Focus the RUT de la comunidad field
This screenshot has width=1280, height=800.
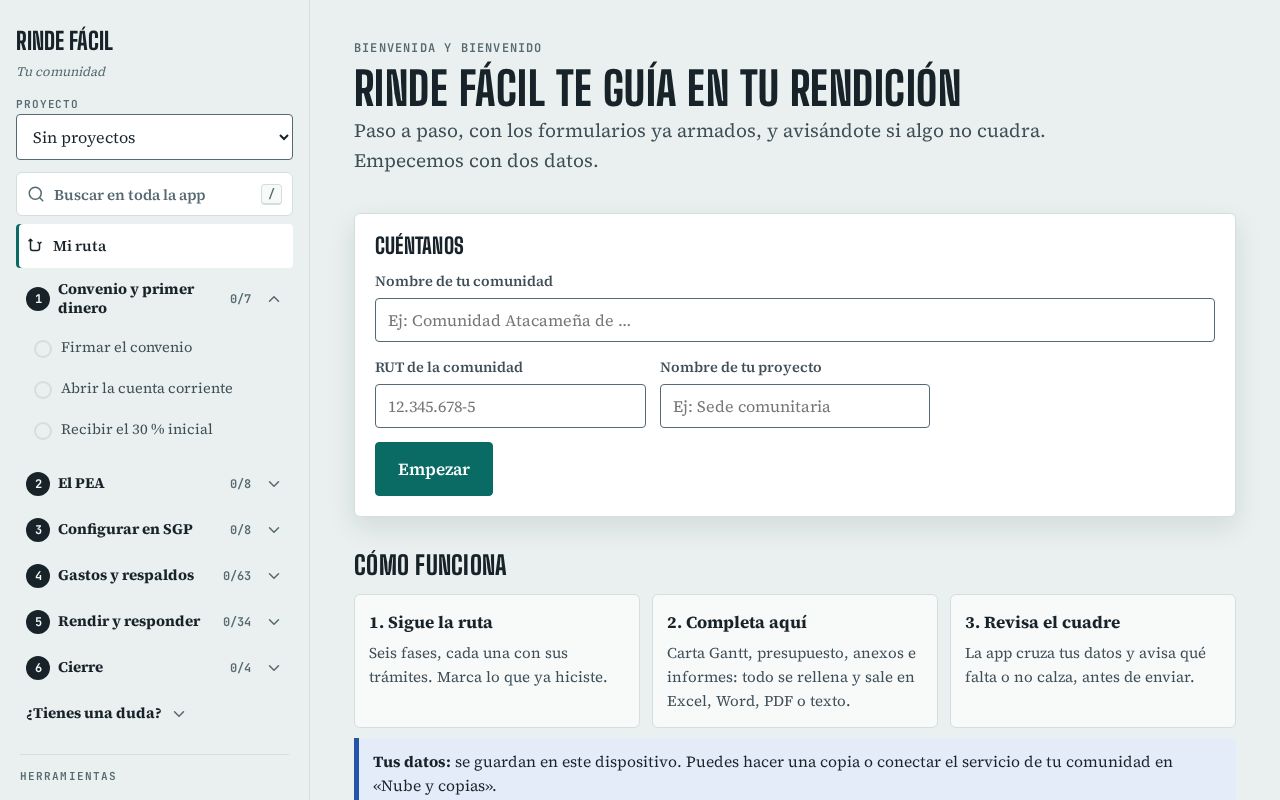[x=510, y=406]
